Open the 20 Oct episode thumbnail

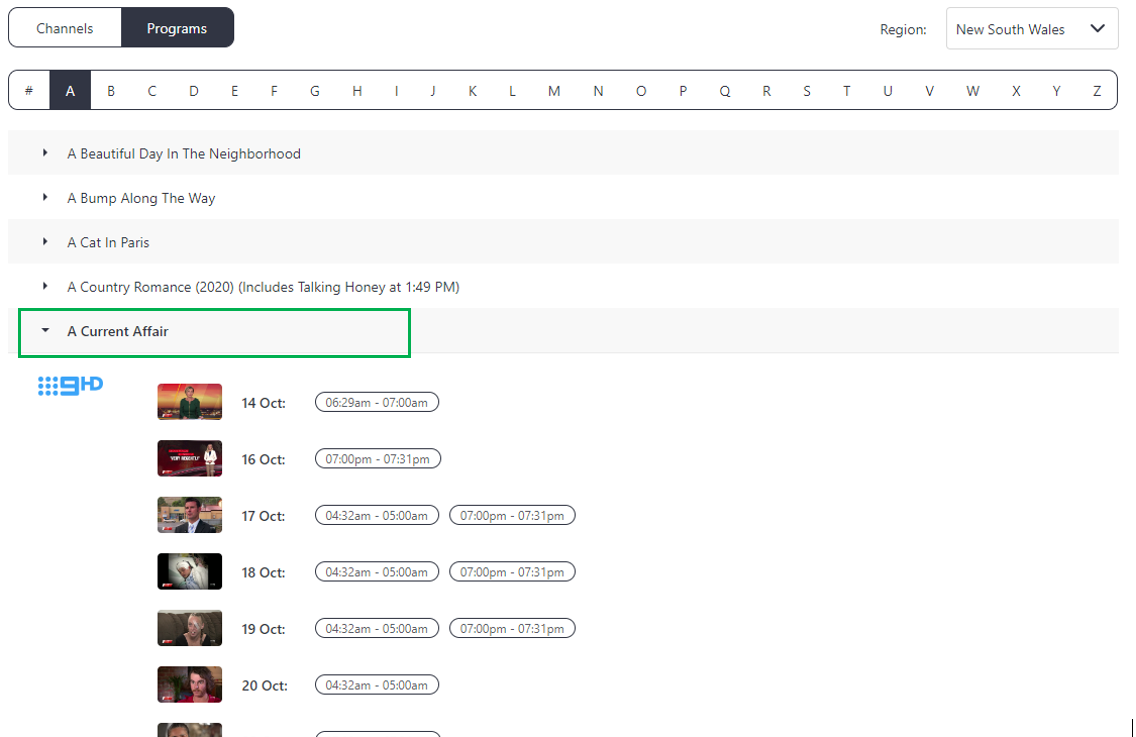pos(190,685)
